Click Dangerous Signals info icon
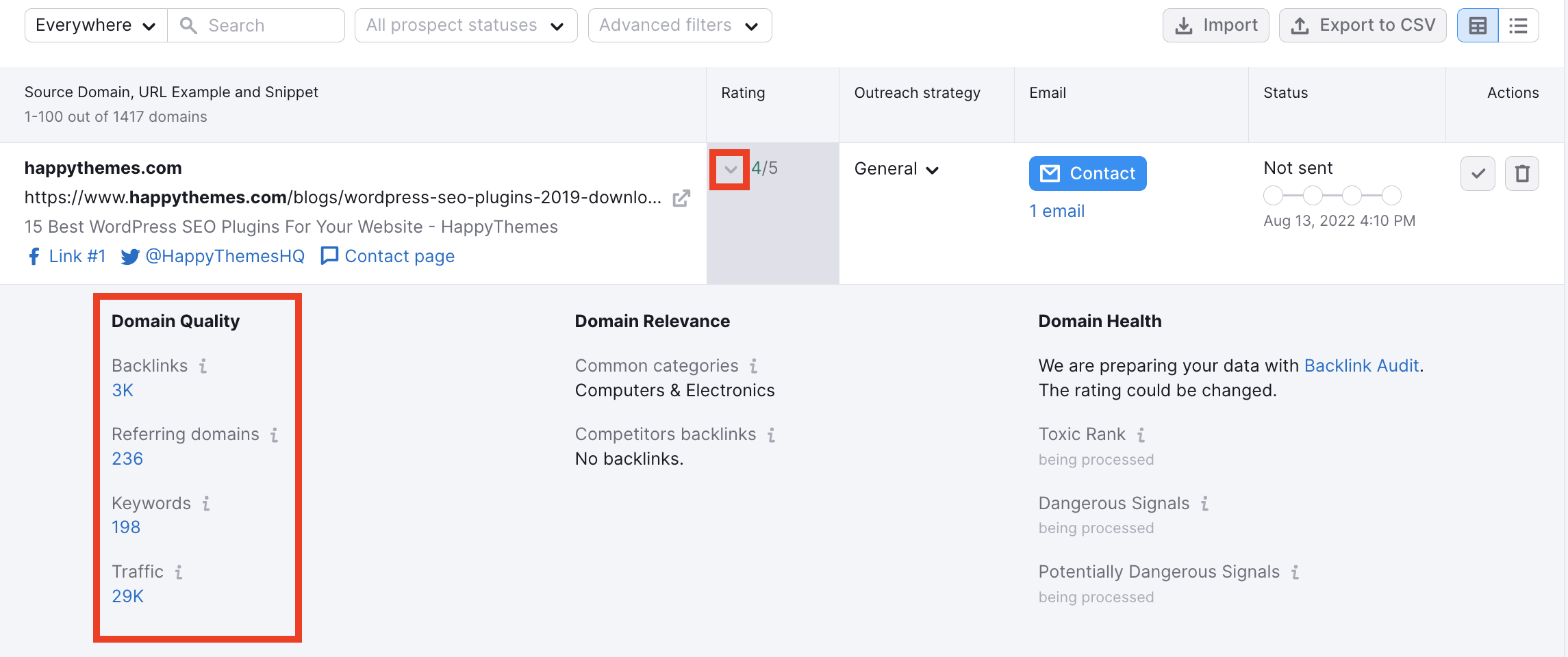1568x657 pixels. (x=1205, y=504)
